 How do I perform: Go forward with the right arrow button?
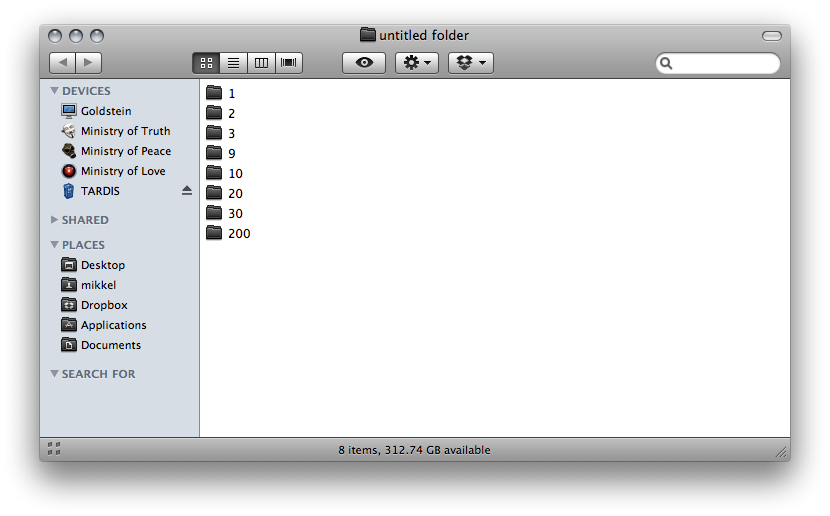pos(88,63)
